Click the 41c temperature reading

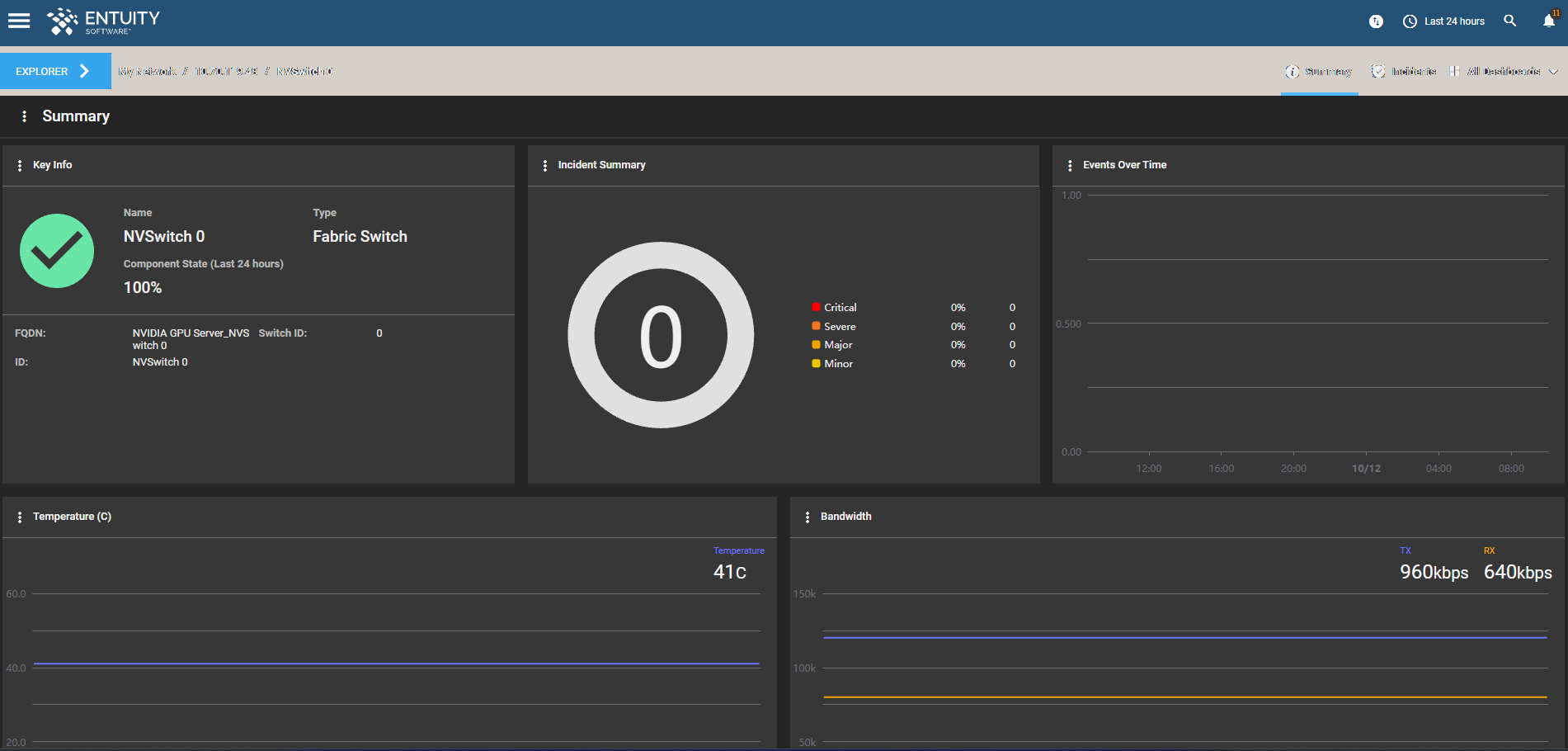(x=730, y=572)
